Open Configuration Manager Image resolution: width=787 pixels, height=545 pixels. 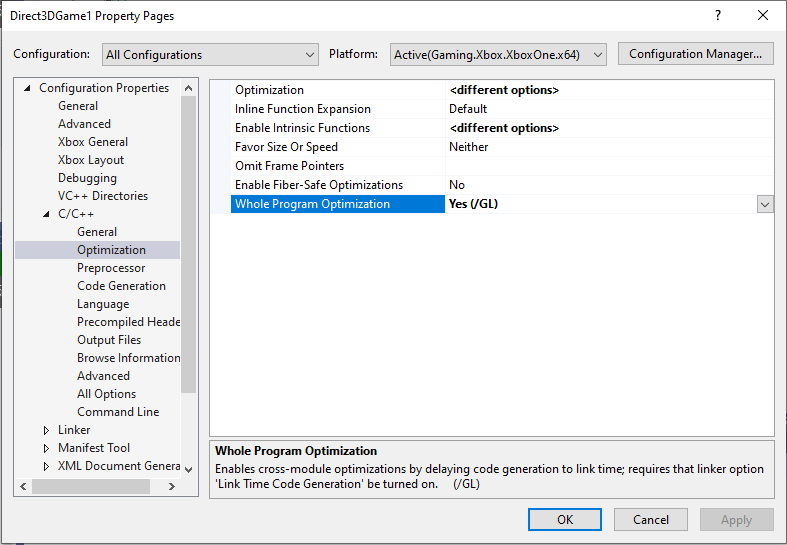coord(695,54)
